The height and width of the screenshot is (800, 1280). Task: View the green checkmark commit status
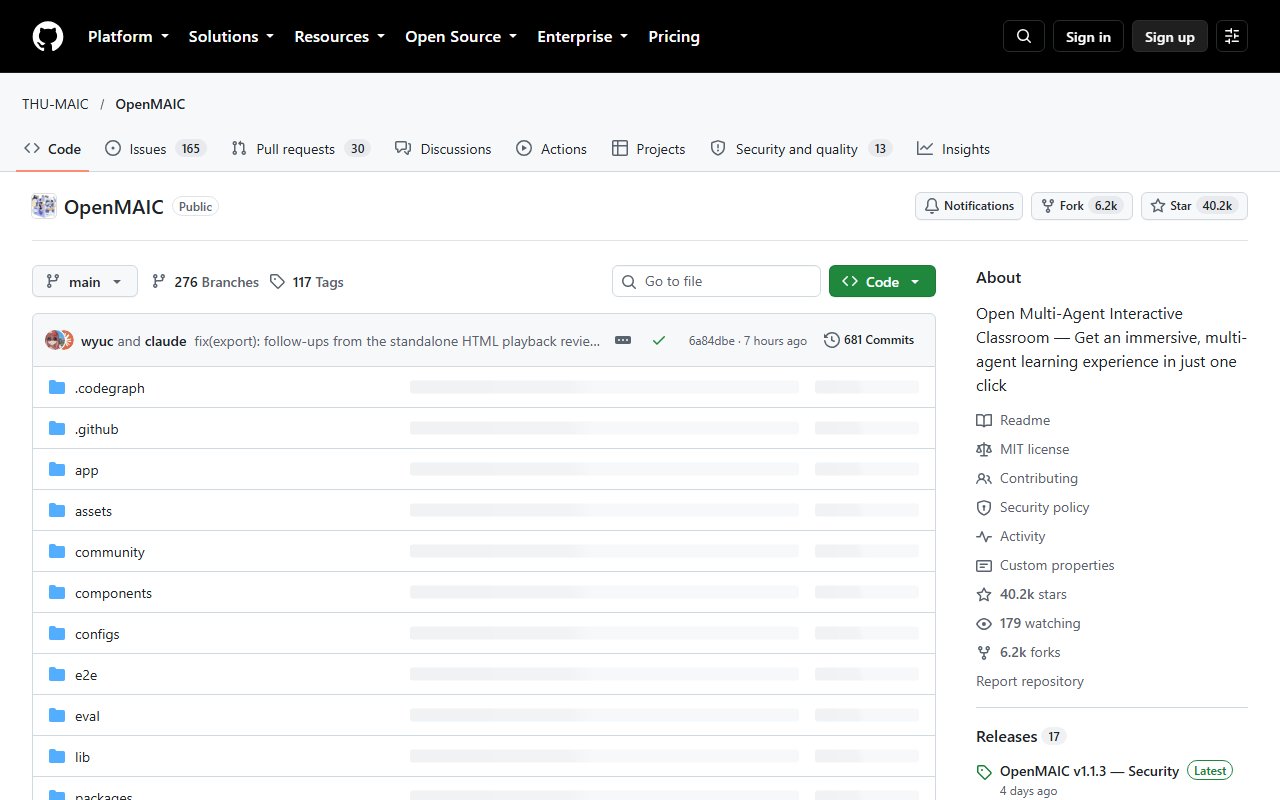658,340
